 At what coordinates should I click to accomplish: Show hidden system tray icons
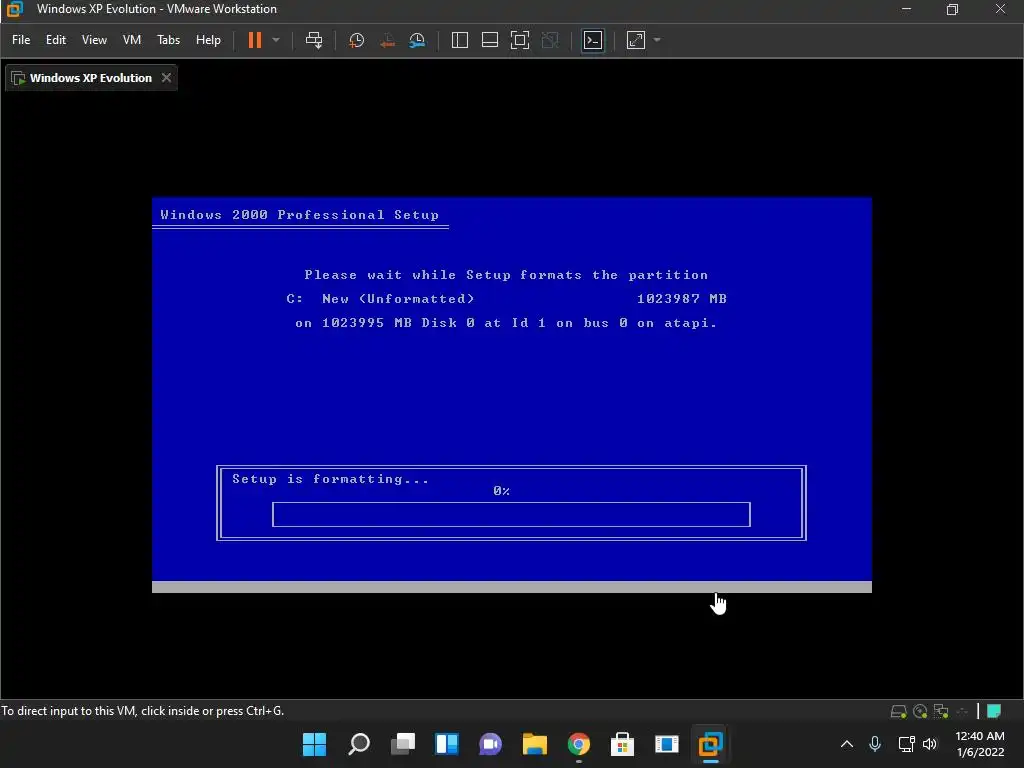point(847,744)
